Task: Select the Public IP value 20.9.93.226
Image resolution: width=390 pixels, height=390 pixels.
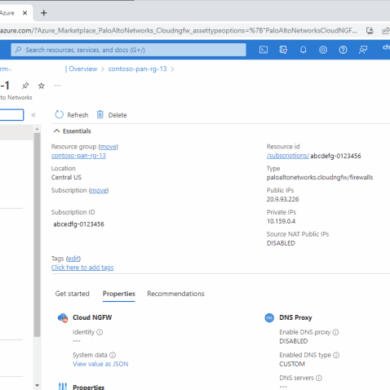Action: (283, 199)
